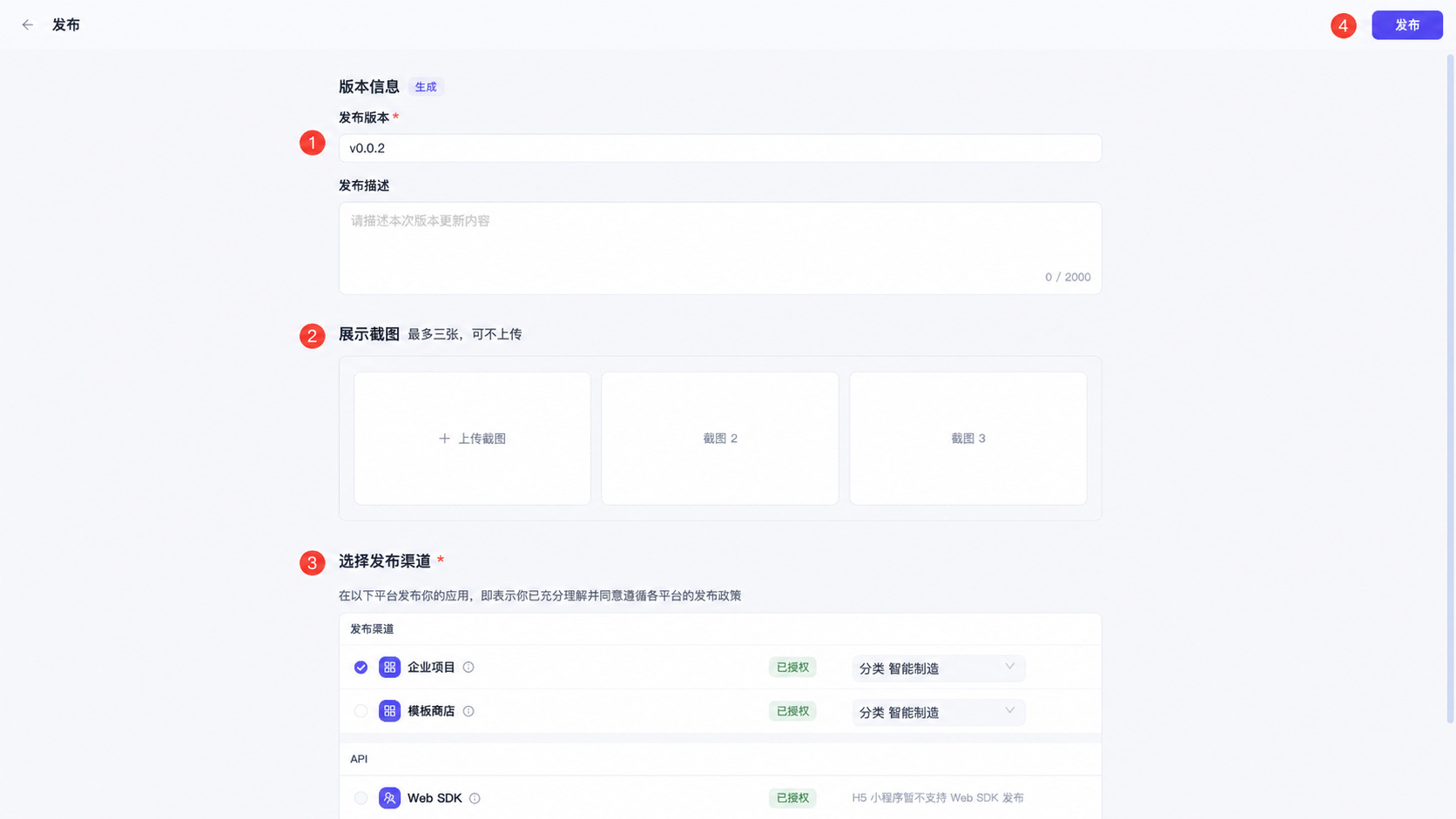1456x819 pixels.
Task: Open the 分类 dropdown for 模板商店
Action: pos(938,712)
